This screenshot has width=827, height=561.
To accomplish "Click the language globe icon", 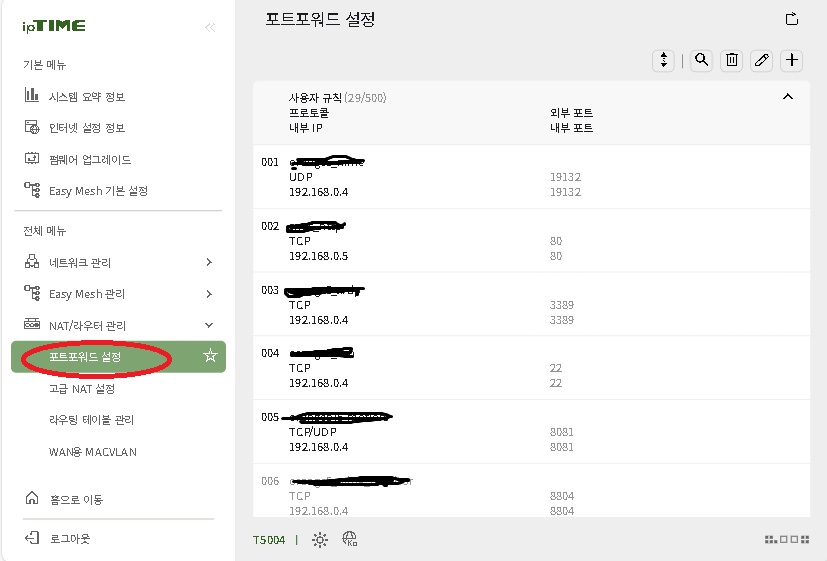I will click(x=350, y=540).
